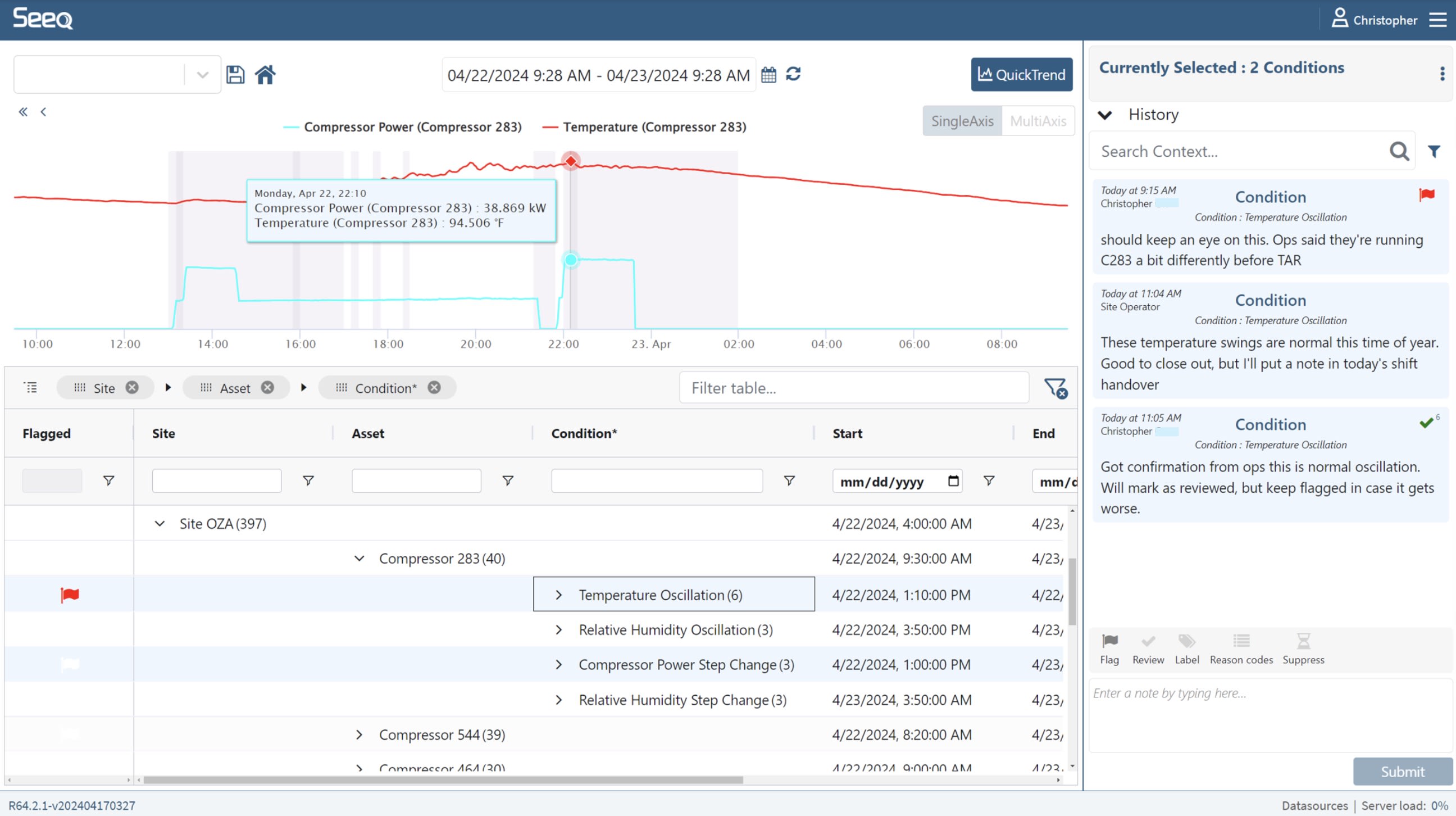Collapse the Site OZA tree row
The width and height of the screenshot is (1456, 816).
[160, 524]
